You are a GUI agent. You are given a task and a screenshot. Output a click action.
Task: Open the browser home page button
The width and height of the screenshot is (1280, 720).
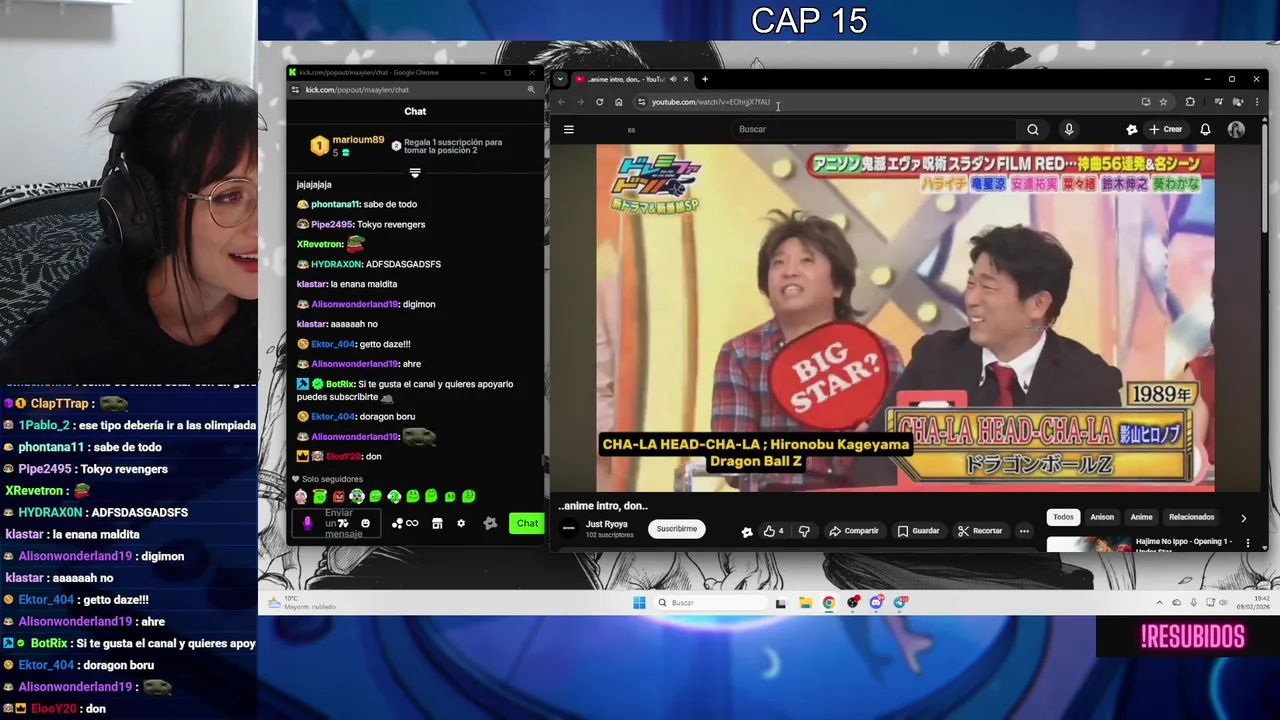(x=618, y=102)
